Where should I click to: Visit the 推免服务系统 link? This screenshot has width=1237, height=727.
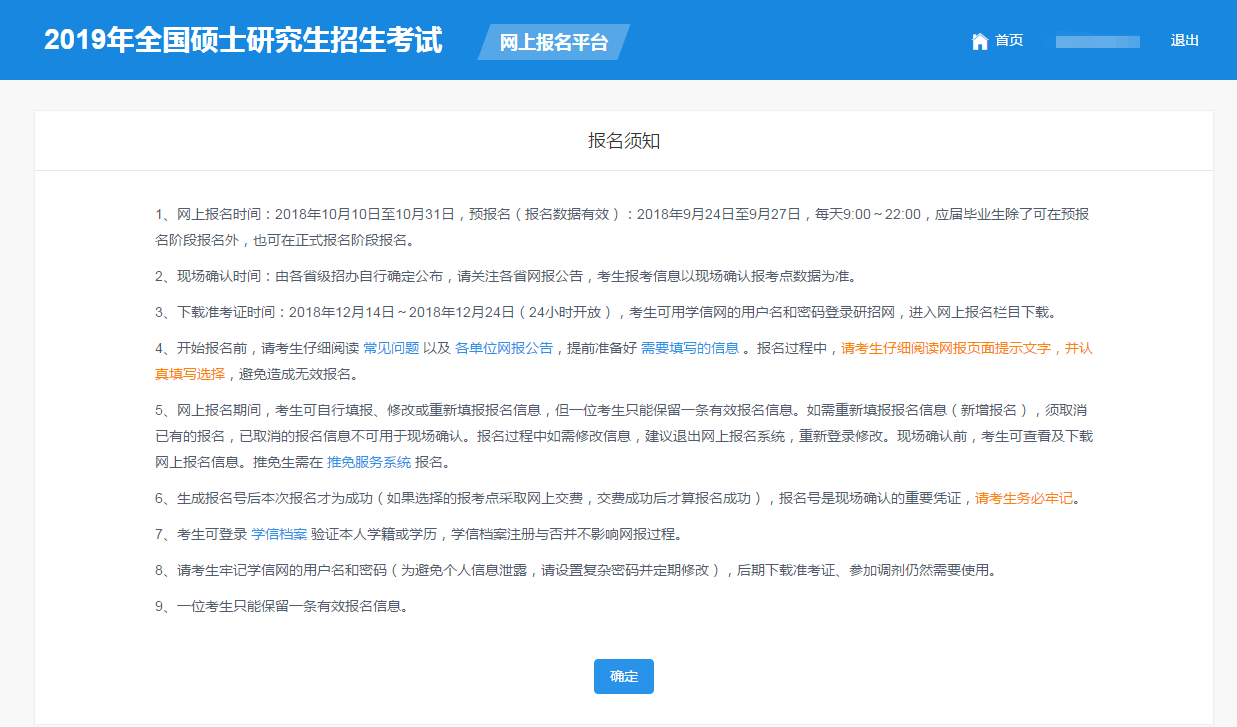coord(369,462)
